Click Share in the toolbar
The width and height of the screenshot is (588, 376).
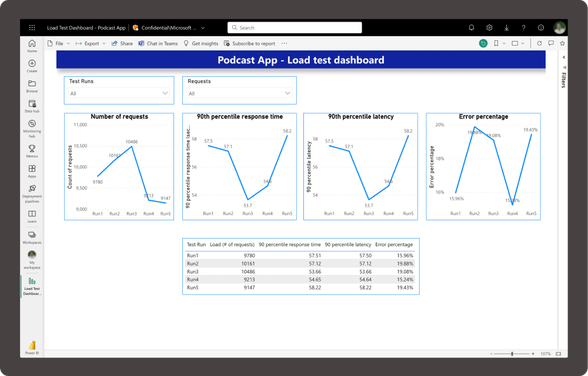click(122, 43)
